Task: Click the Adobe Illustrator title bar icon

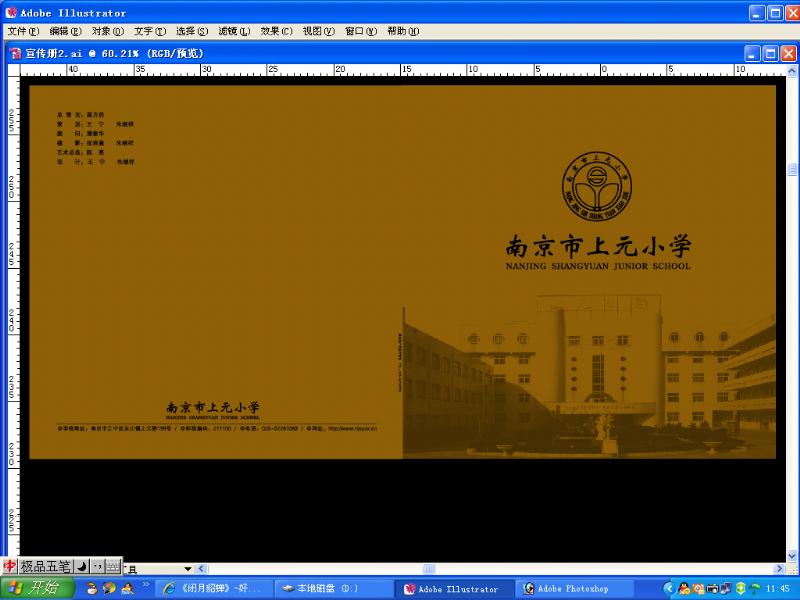Action: pyautogui.click(x=11, y=13)
